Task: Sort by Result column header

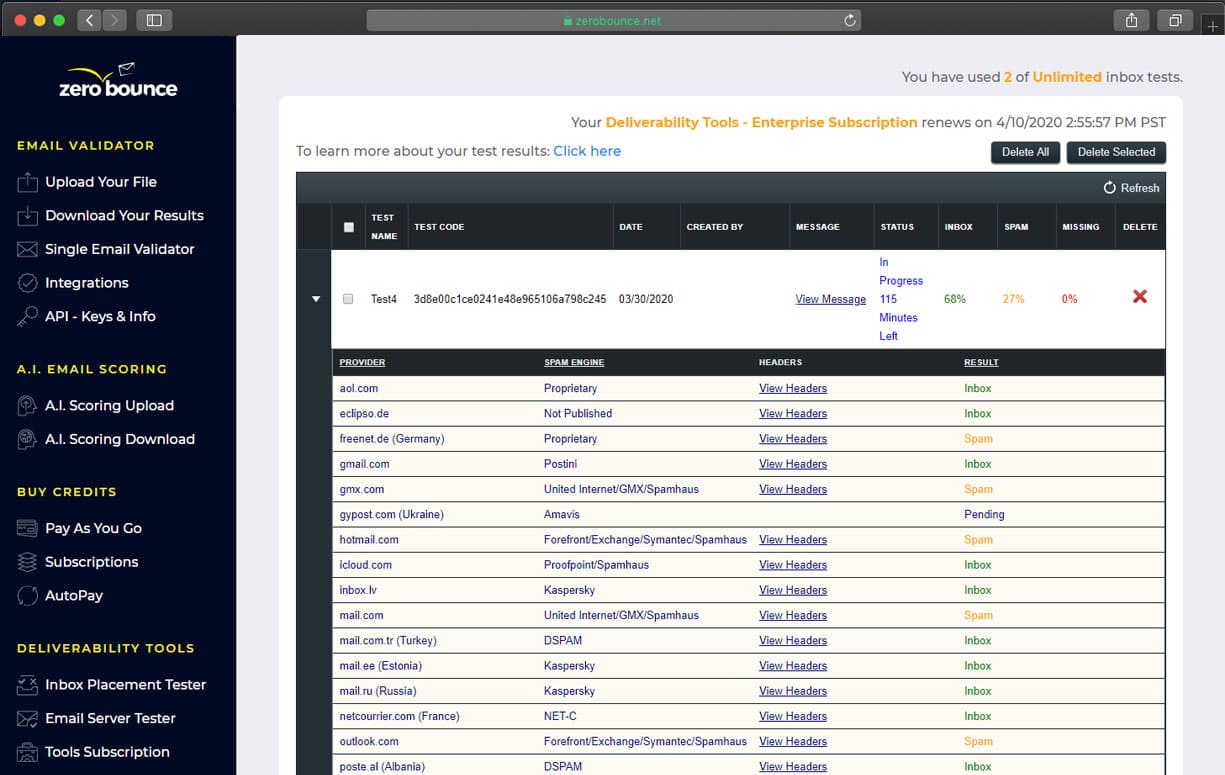Action: 981,362
